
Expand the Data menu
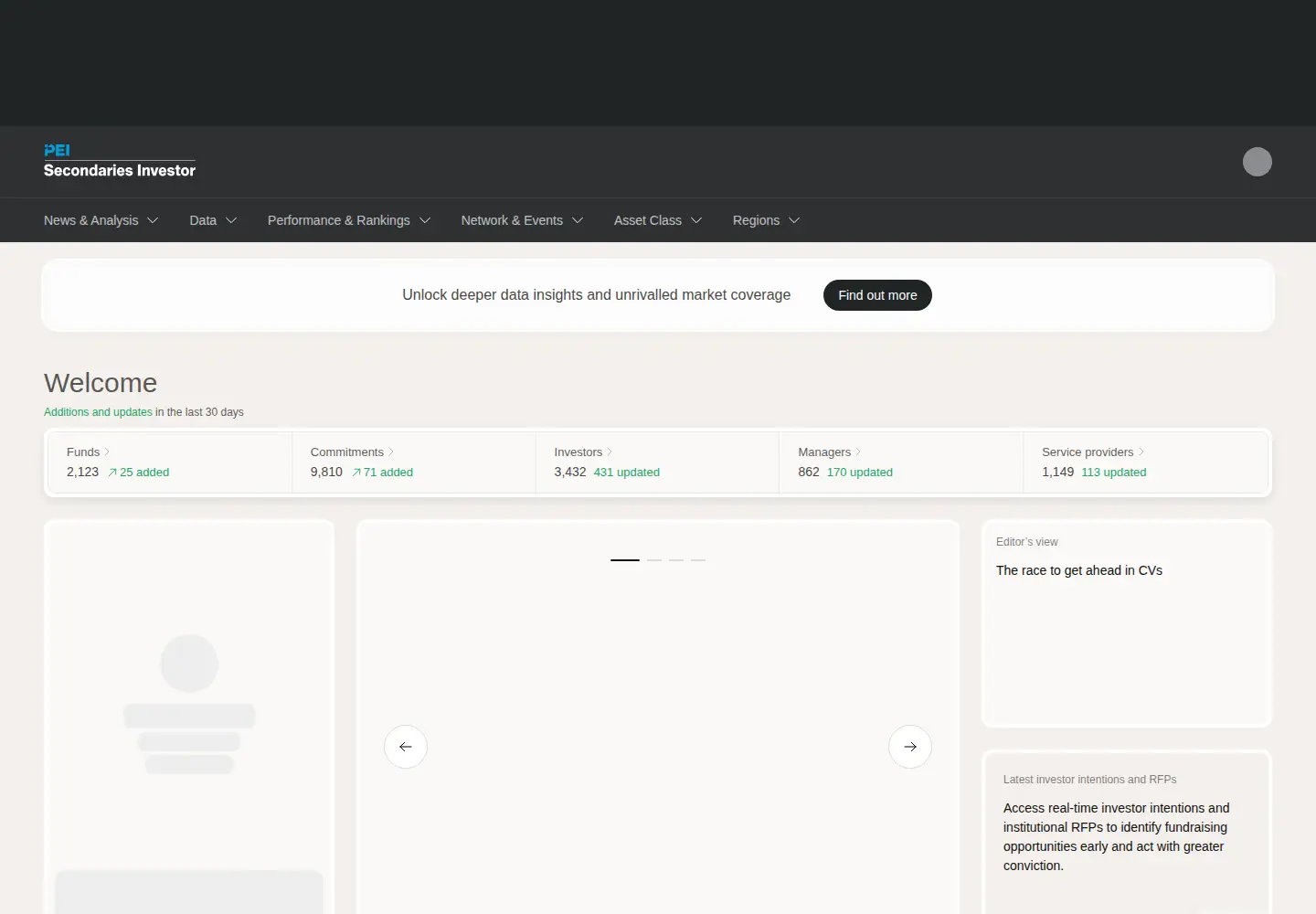213,220
